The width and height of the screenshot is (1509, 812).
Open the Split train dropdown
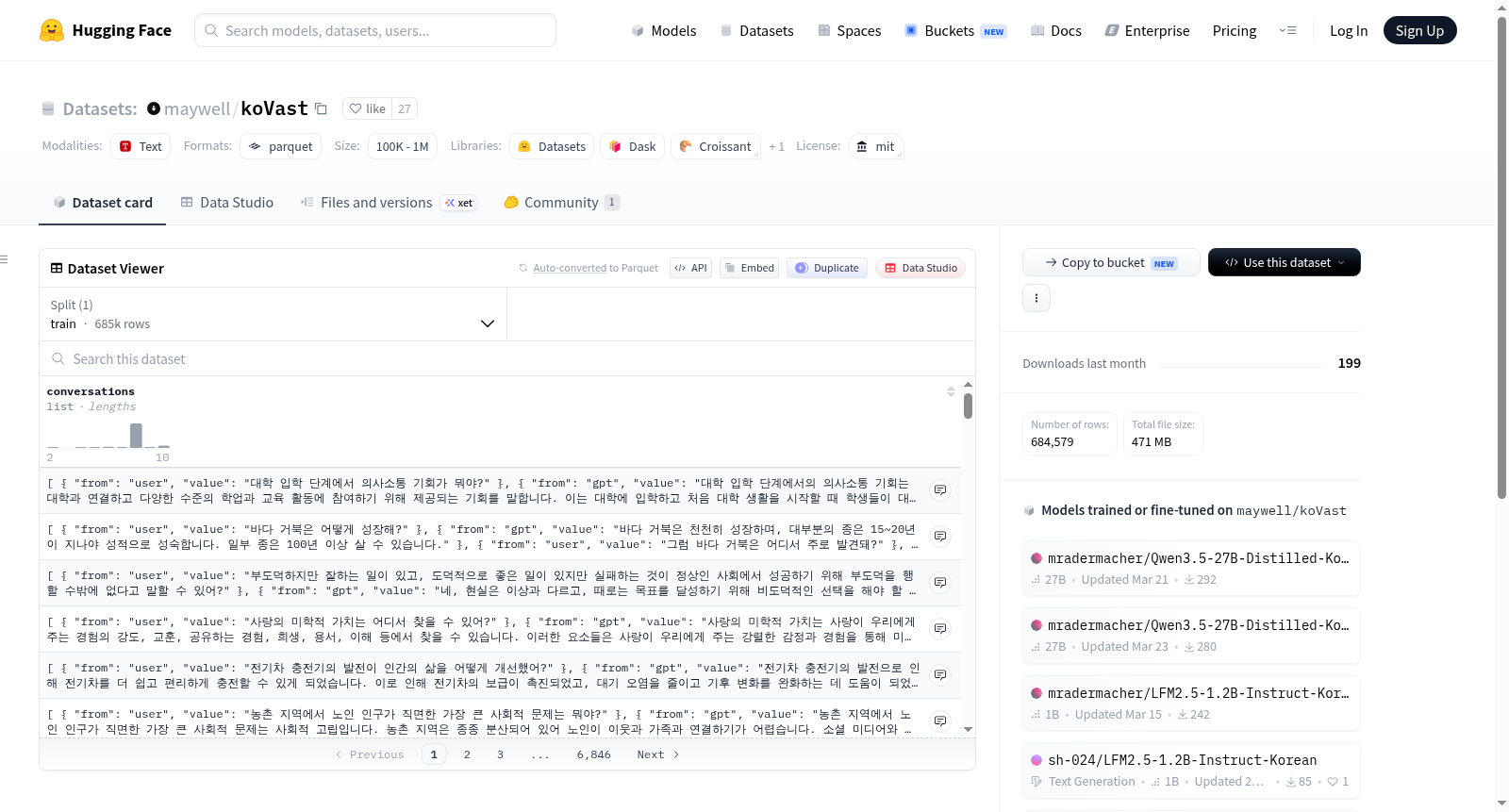pos(273,314)
